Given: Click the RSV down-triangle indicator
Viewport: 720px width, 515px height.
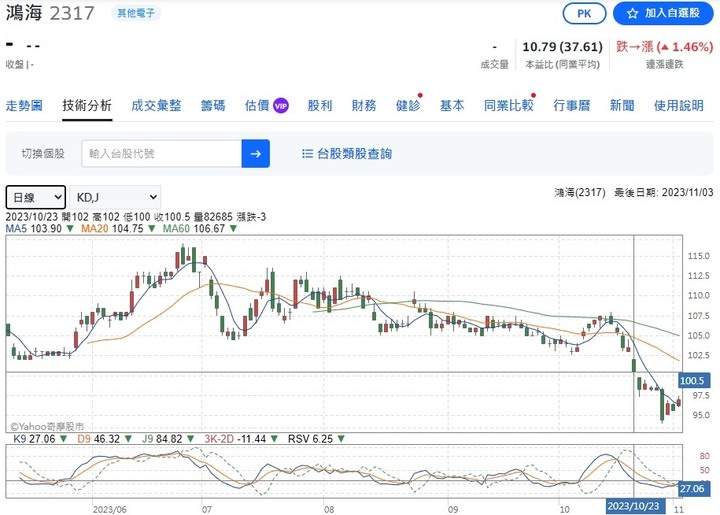Looking at the screenshot, I should point(341,439).
